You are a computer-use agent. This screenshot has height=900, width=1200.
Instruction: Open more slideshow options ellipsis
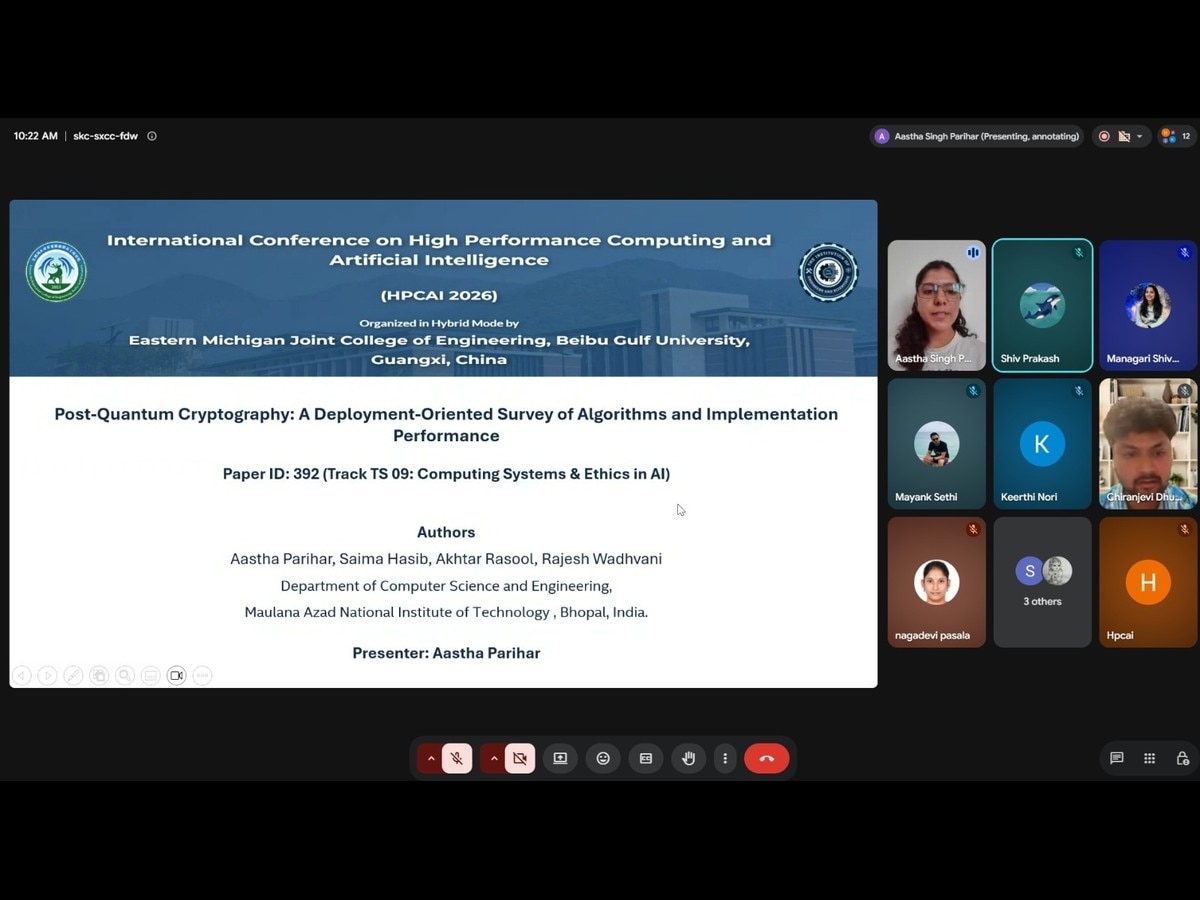pyautogui.click(x=202, y=676)
